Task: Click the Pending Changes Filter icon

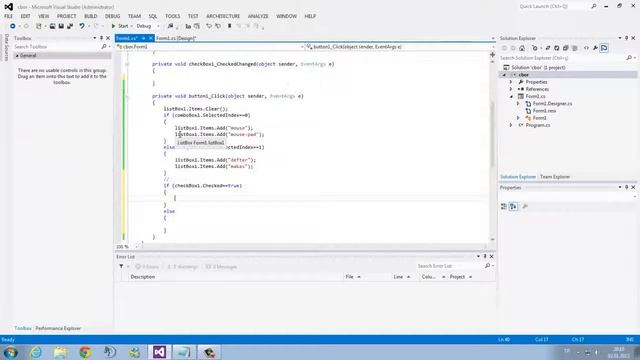Action: point(535,48)
